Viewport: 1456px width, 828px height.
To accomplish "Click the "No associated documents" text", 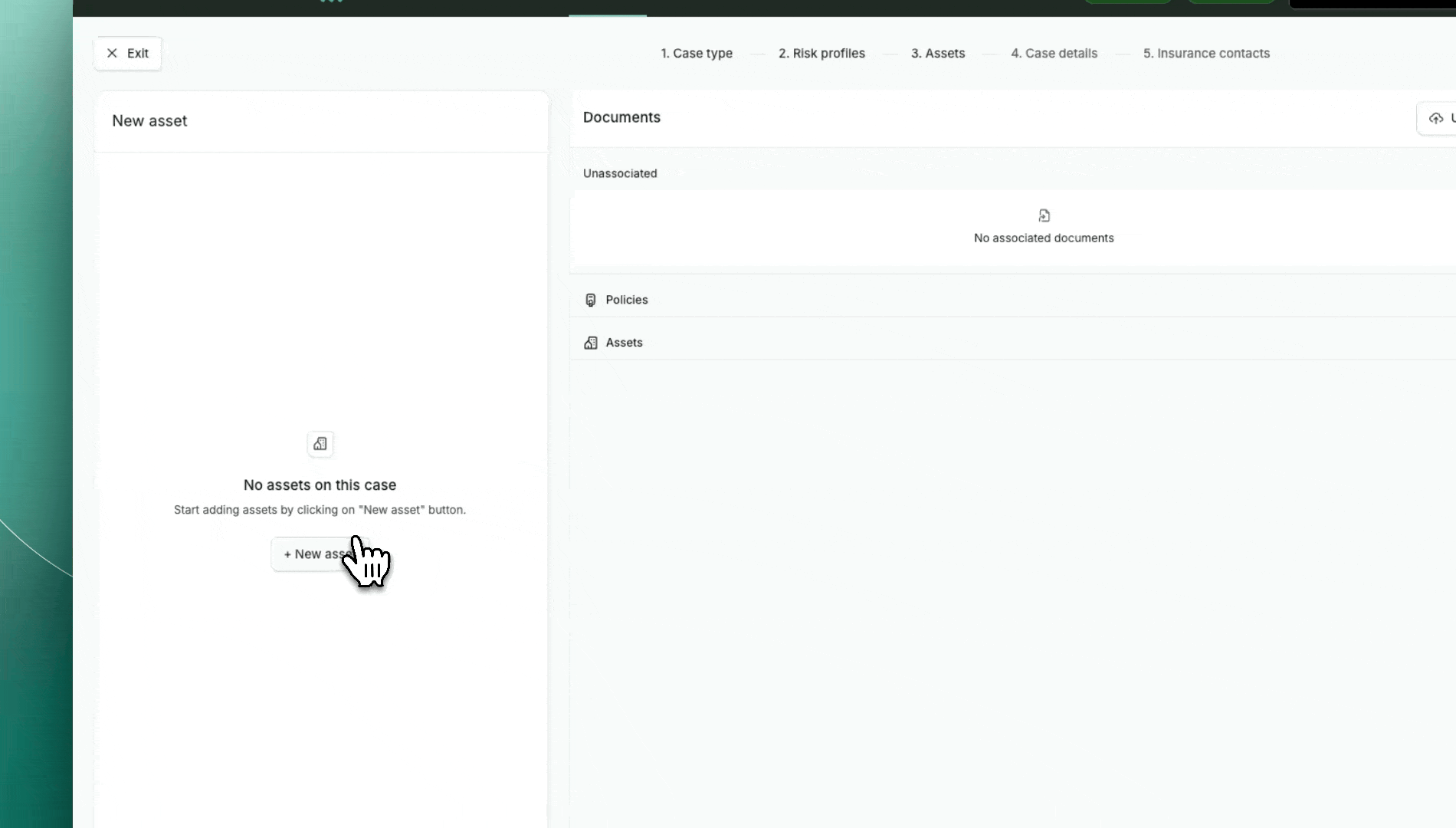I will coord(1044,238).
